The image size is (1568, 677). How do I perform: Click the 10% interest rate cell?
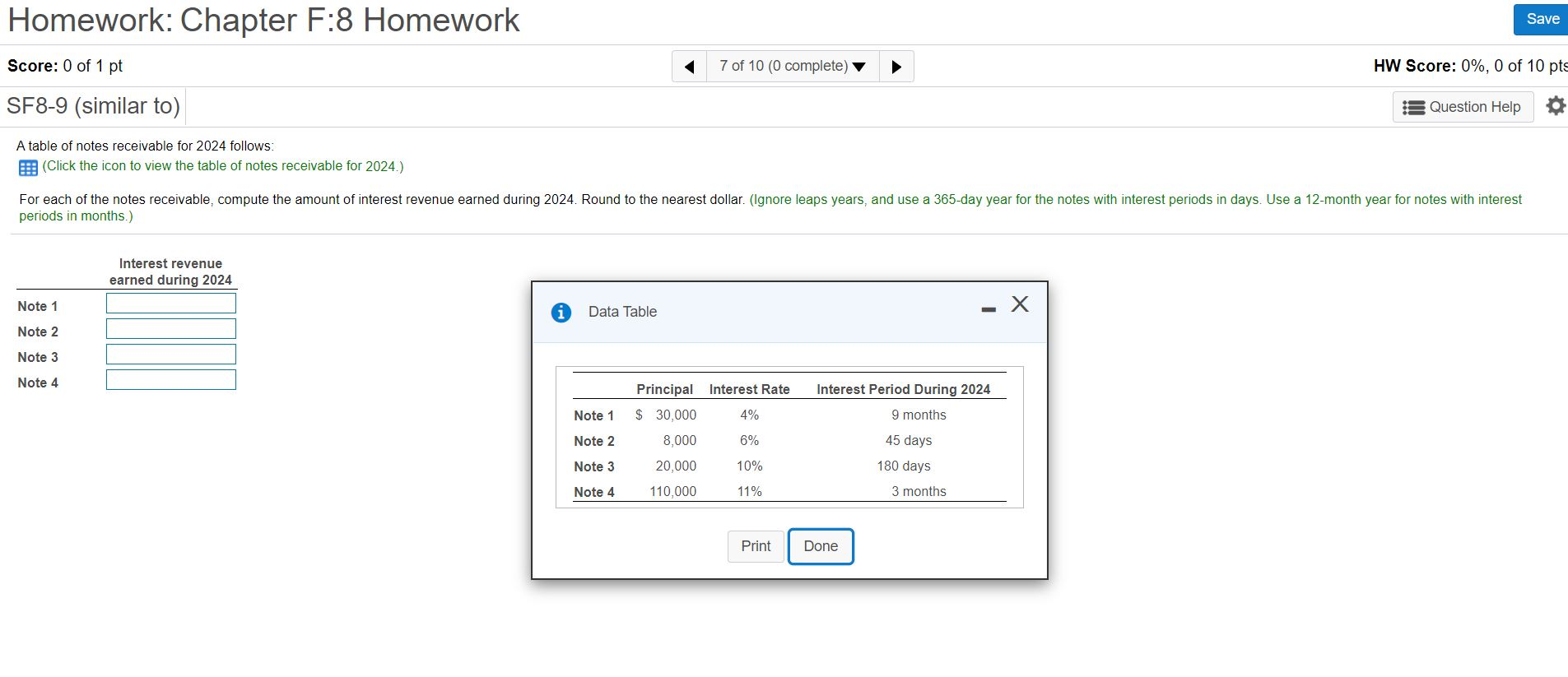click(x=749, y=466)
